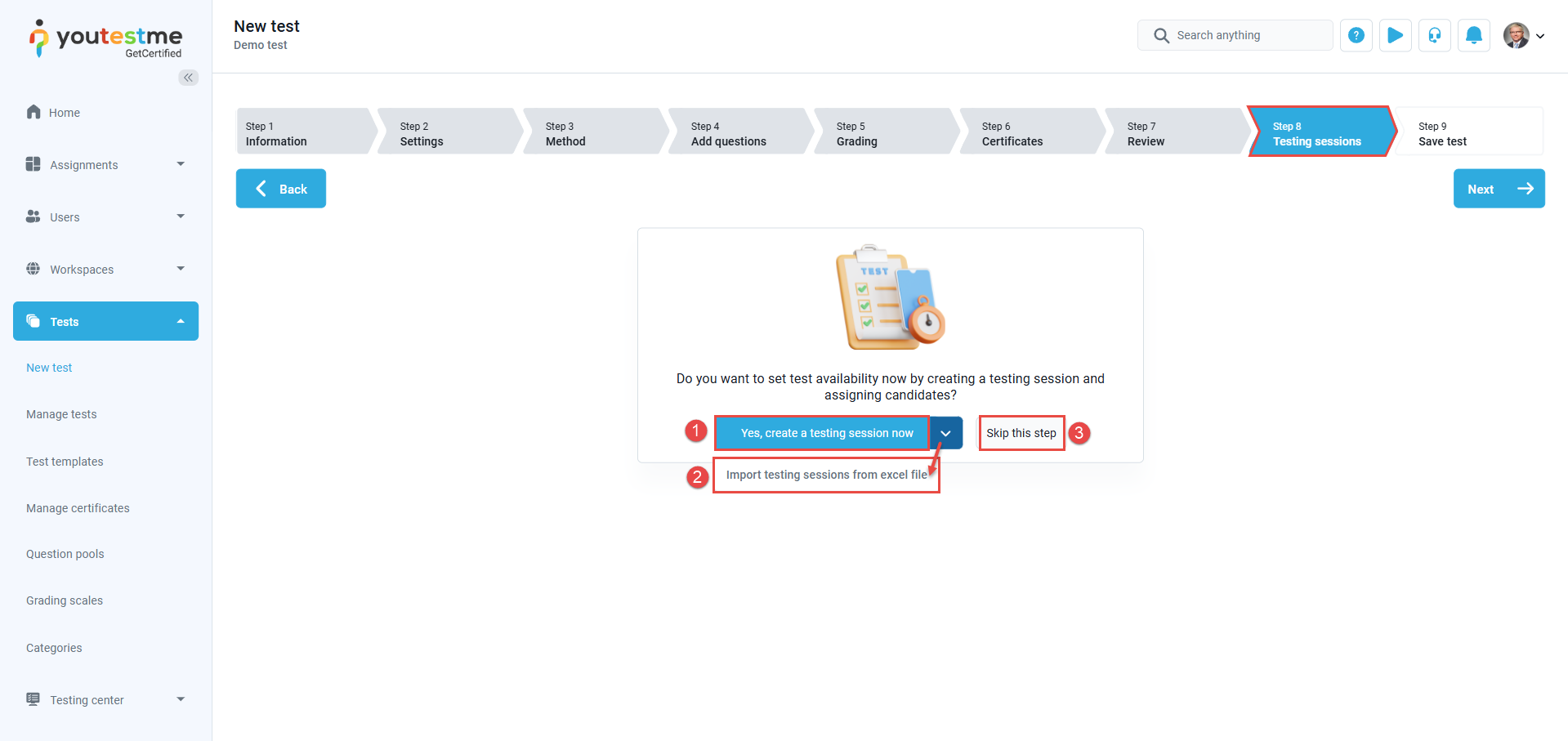Click the Users people icon
Viewport: 1568px width, 741px height.
[34, 216]
